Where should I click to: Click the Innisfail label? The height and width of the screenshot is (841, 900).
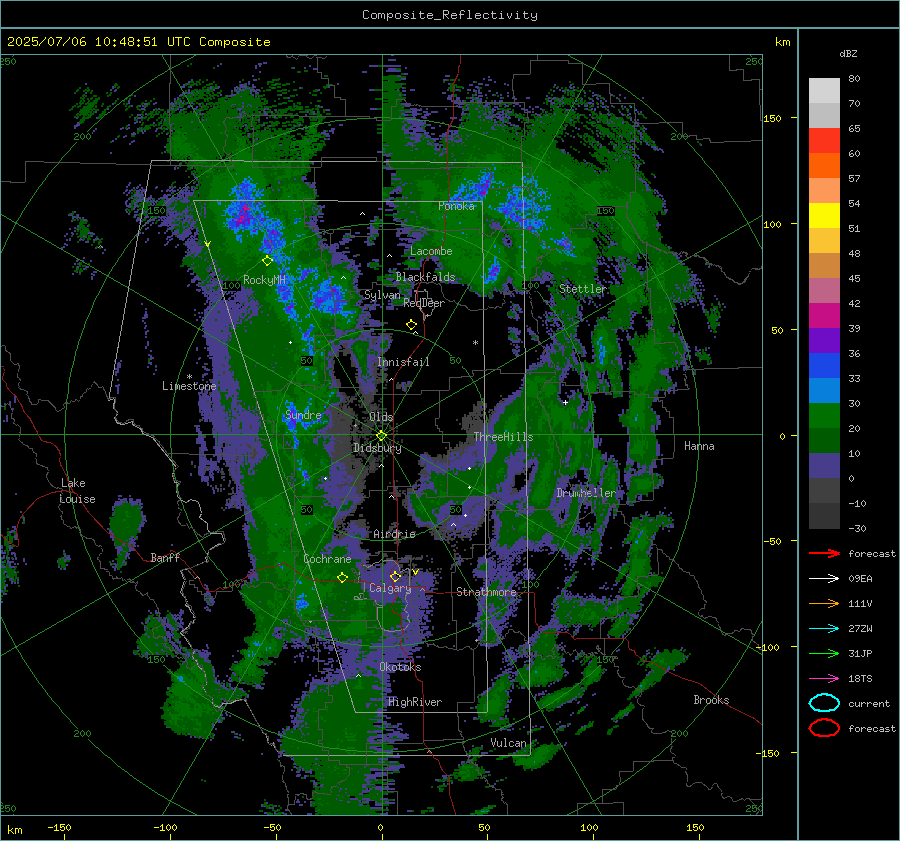coord(403,362)
